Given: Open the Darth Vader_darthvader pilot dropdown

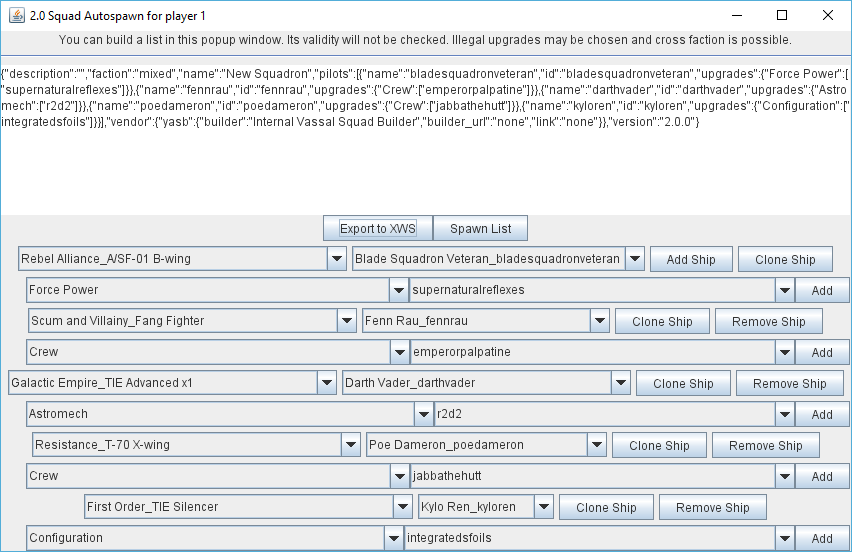Looking at the screenshot, I should click(486, 382).
